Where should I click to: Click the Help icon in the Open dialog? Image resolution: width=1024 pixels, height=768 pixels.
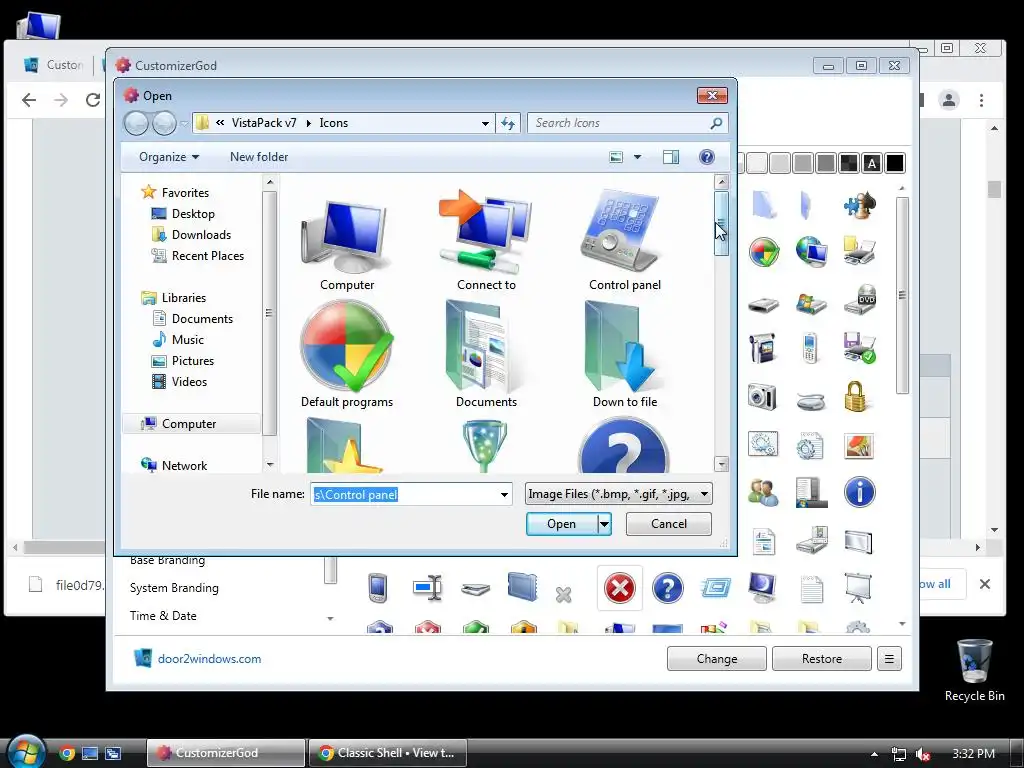707,157
